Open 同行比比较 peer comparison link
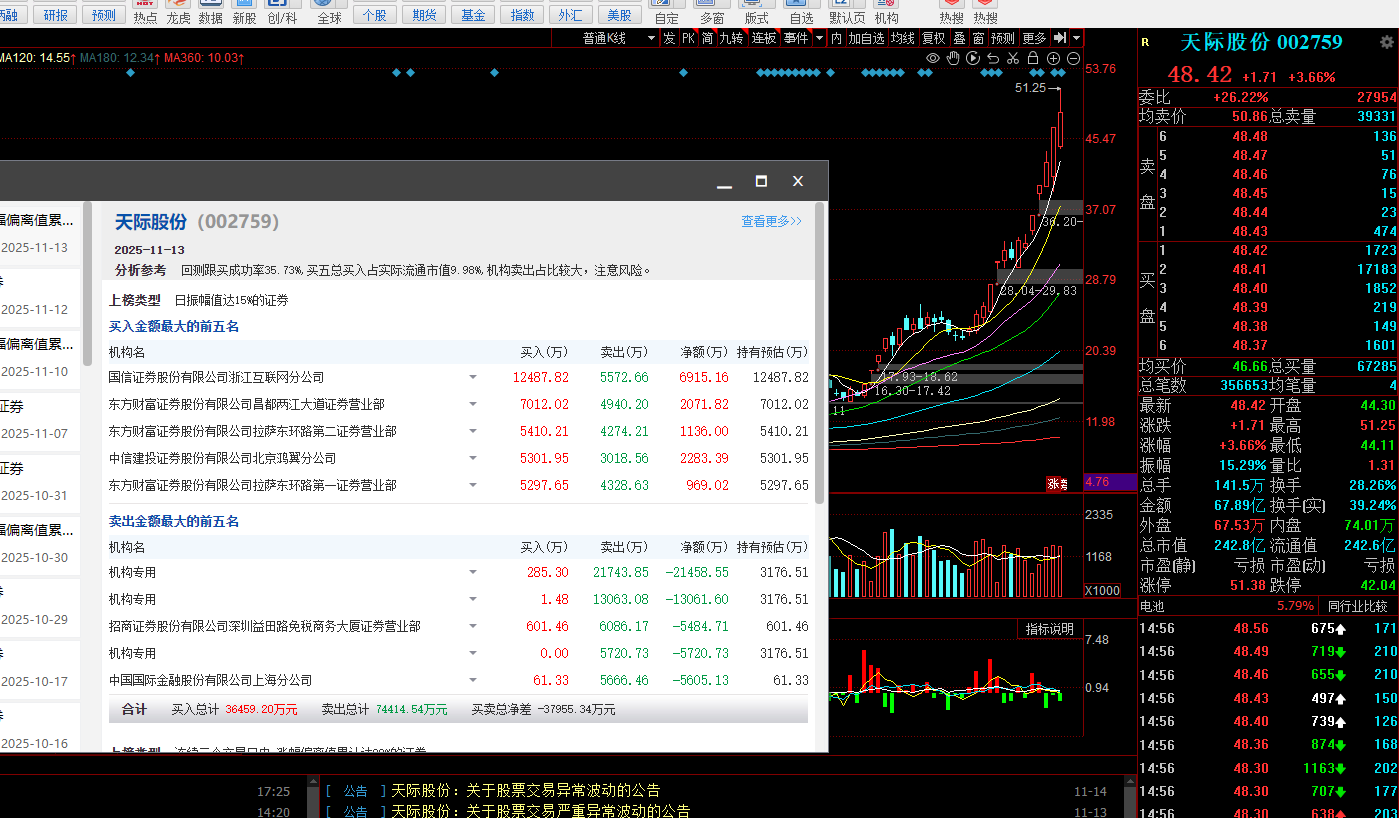1399x818 pixels. pyautogui.click(x=1357, y=606)
